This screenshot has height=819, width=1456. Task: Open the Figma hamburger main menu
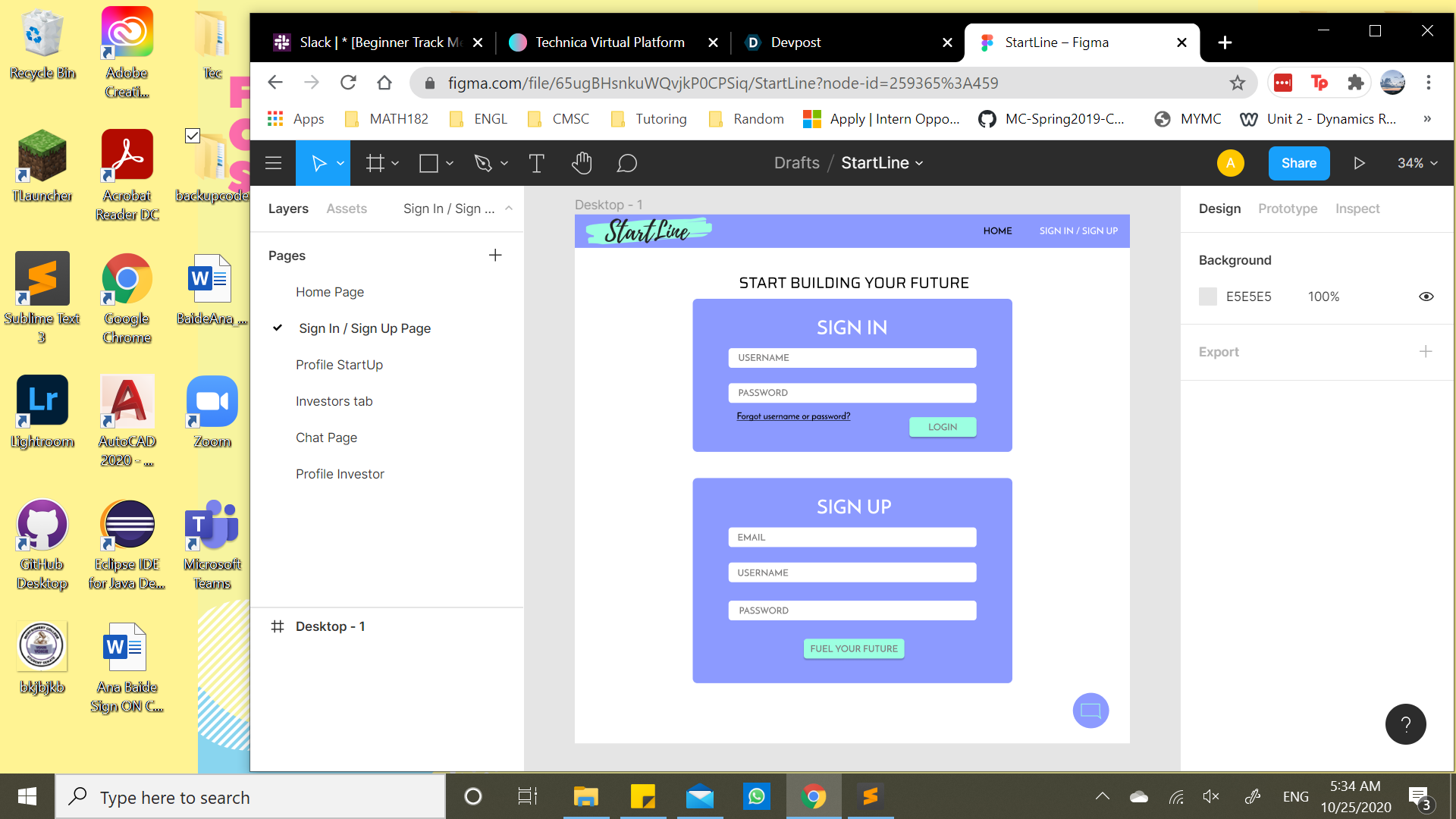[274, 163]
